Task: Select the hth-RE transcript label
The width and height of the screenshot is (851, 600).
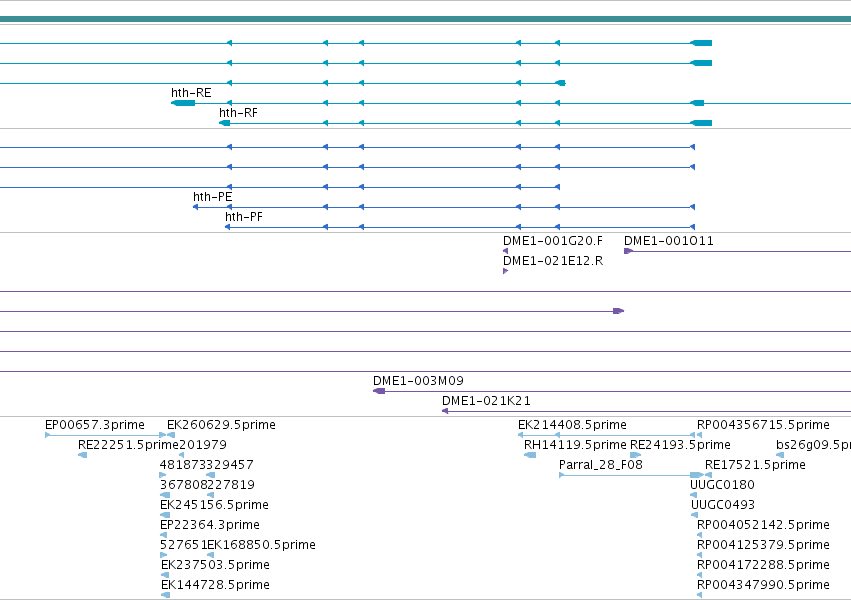Action: [191, 93]
